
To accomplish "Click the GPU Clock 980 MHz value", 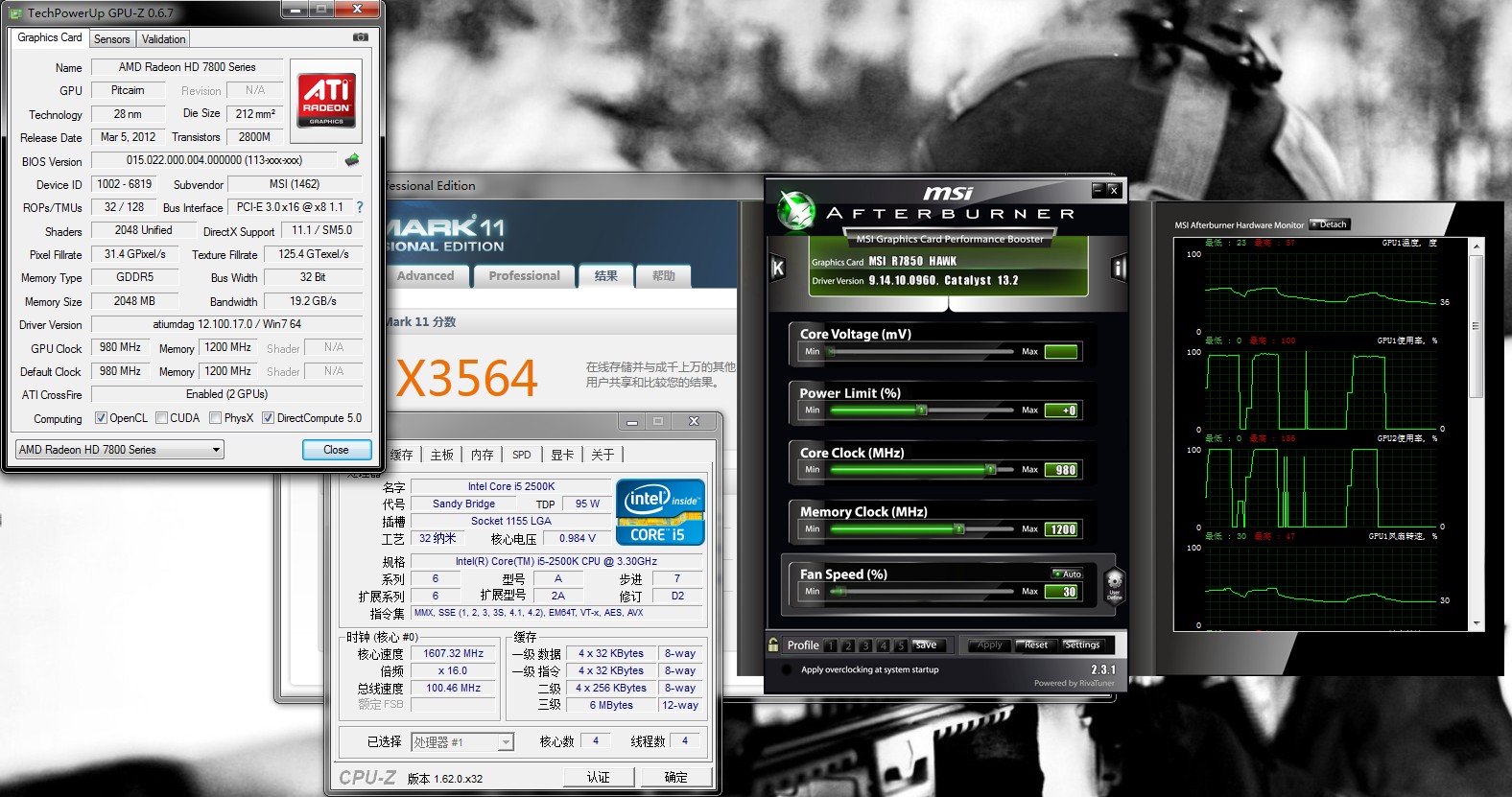I will pyautogui.click(x=120, y=347).
